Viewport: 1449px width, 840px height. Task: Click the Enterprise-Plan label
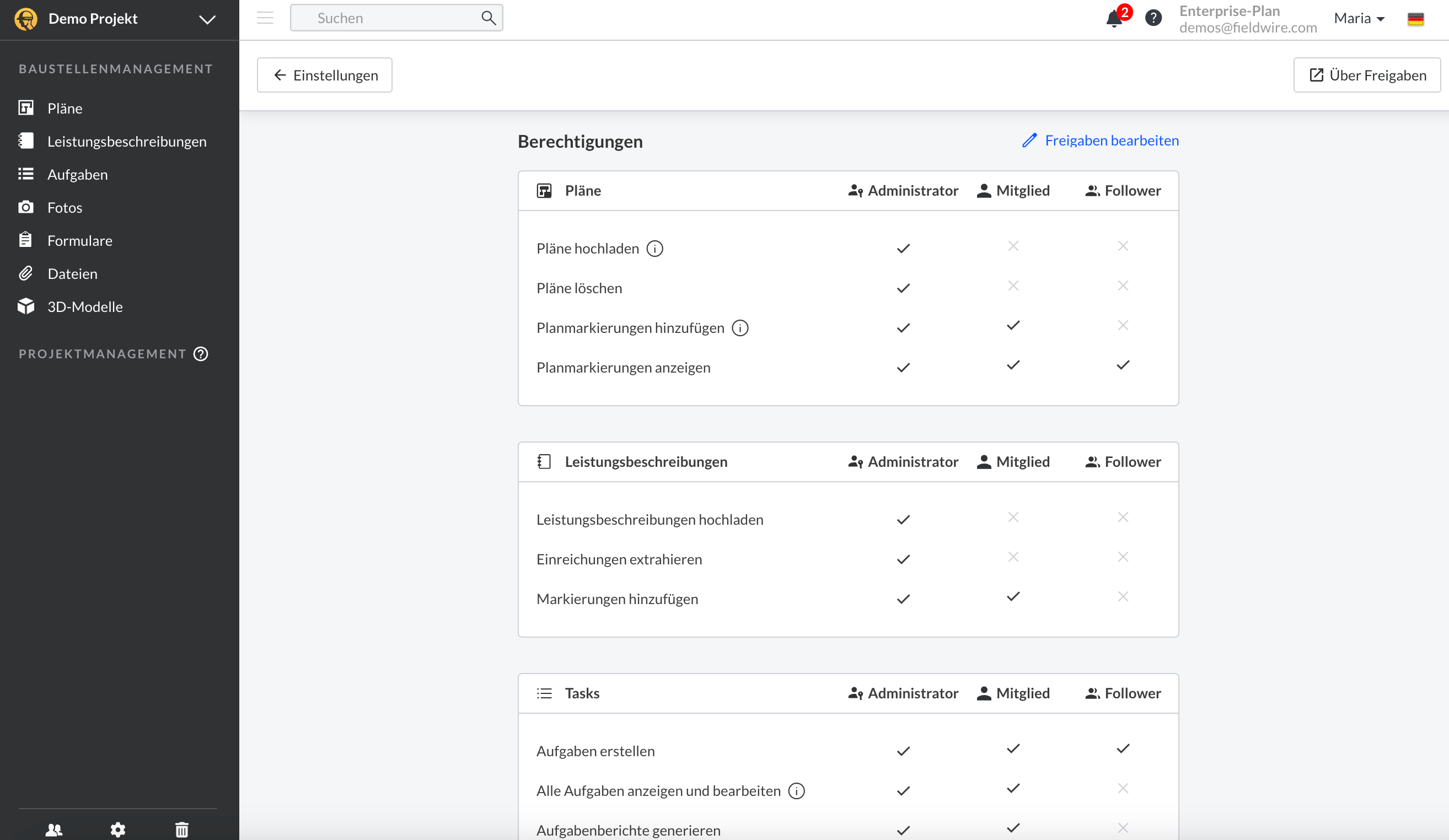point(1230,11)
